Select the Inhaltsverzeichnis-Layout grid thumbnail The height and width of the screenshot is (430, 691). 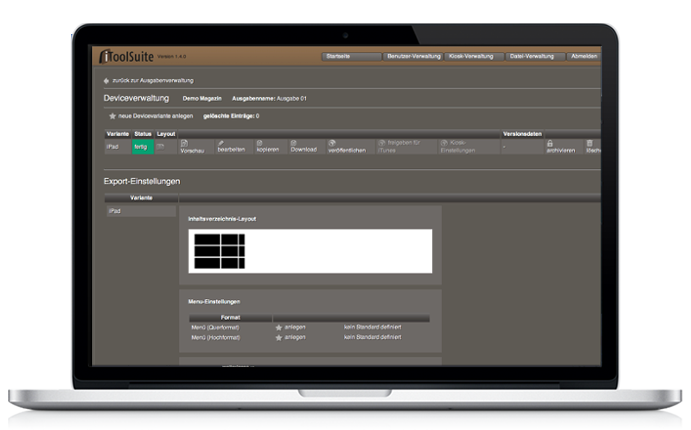click(x=220, y=251)
